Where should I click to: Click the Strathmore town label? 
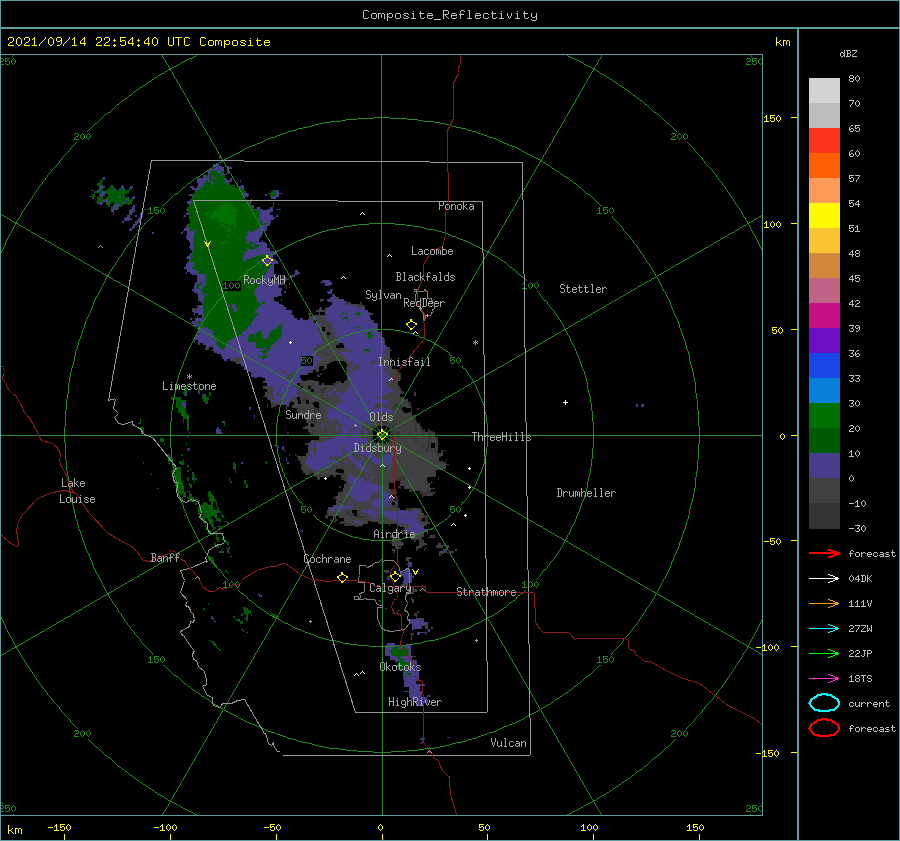(486, 592)
